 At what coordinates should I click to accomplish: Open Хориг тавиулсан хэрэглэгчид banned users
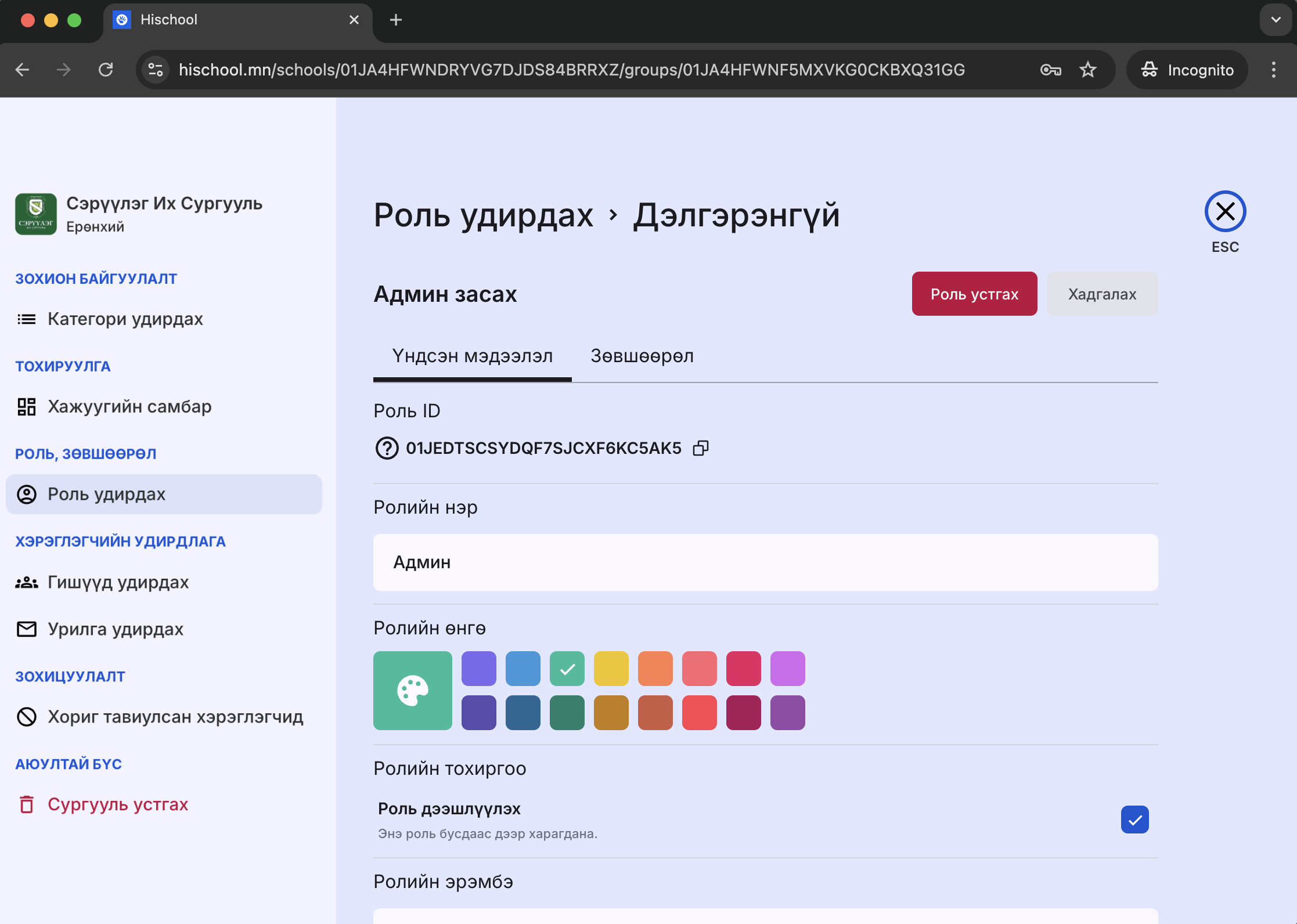click(x=175, y=717)
